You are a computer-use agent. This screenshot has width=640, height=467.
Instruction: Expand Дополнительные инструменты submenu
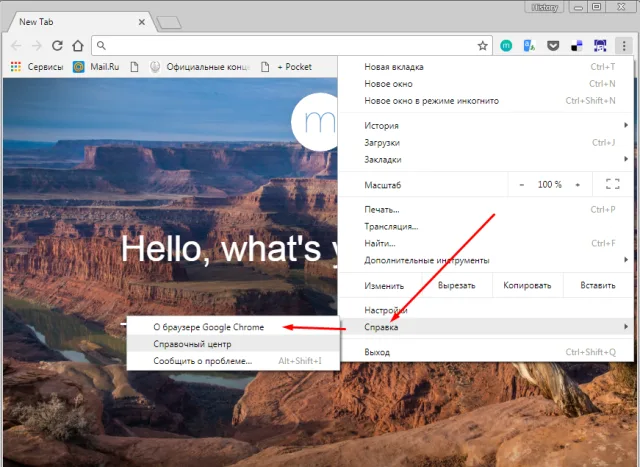486,260
